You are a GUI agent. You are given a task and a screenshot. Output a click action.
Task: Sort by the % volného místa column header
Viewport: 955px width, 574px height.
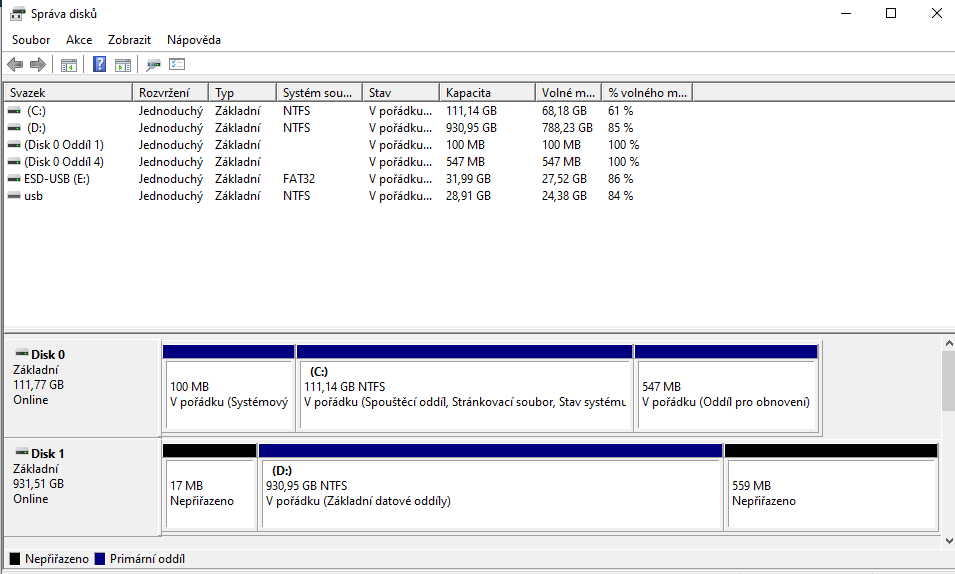(x=647, y=93)
